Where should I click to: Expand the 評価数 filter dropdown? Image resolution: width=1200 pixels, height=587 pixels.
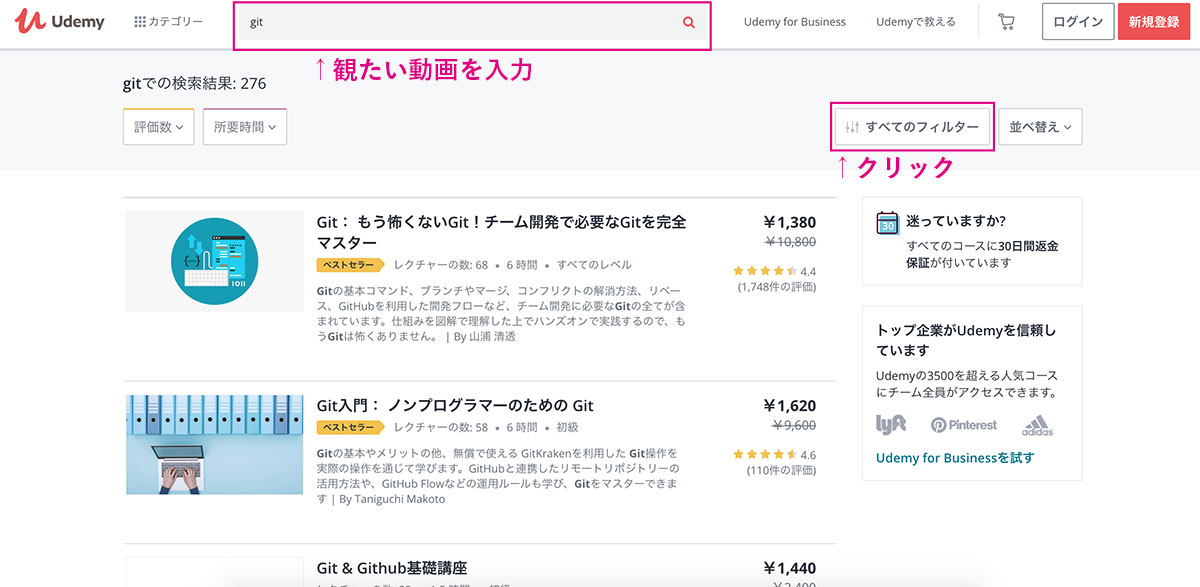coord(158,127)
